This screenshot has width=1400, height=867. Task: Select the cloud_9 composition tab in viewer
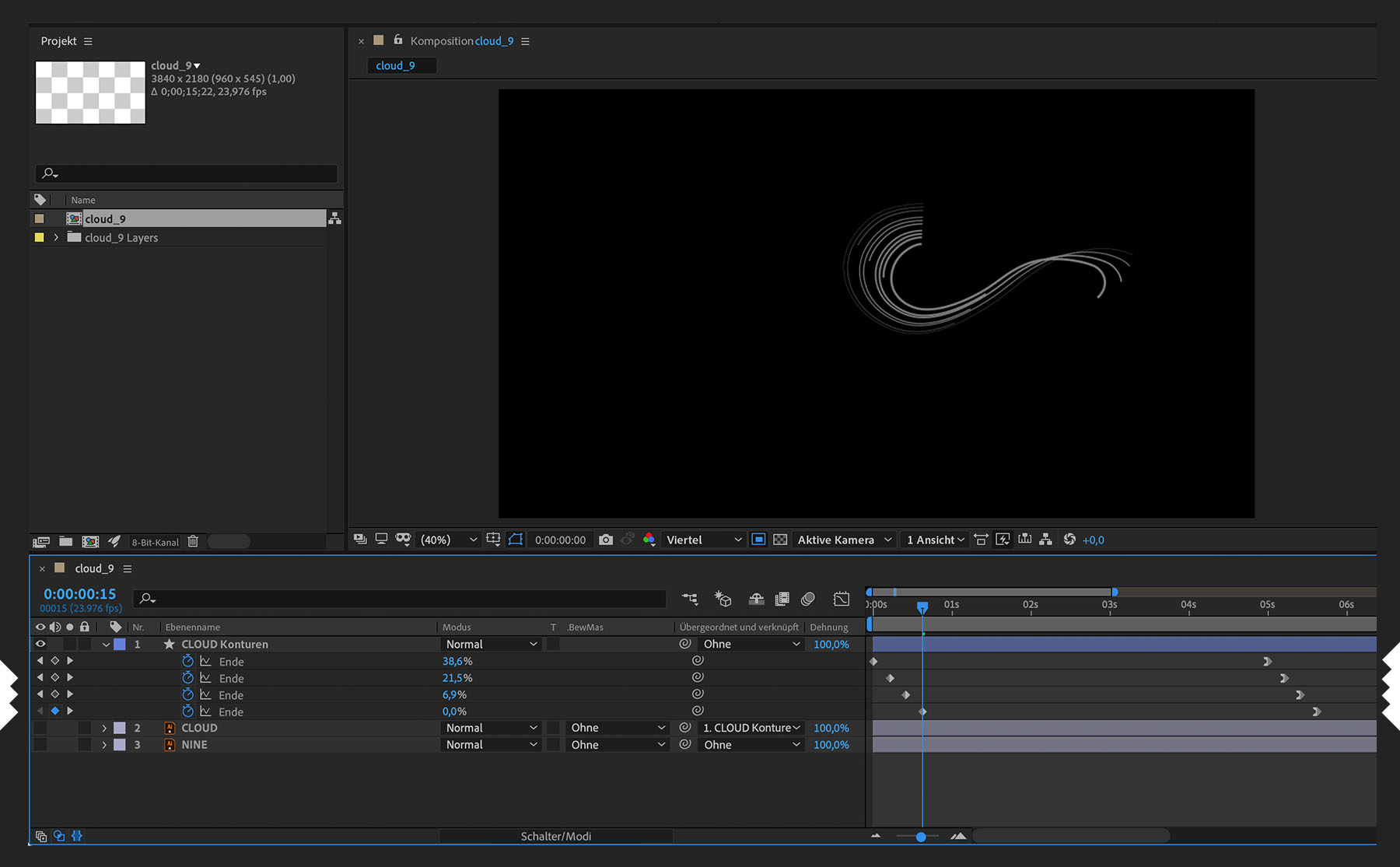pyautogui.click(x=395, y=66)
